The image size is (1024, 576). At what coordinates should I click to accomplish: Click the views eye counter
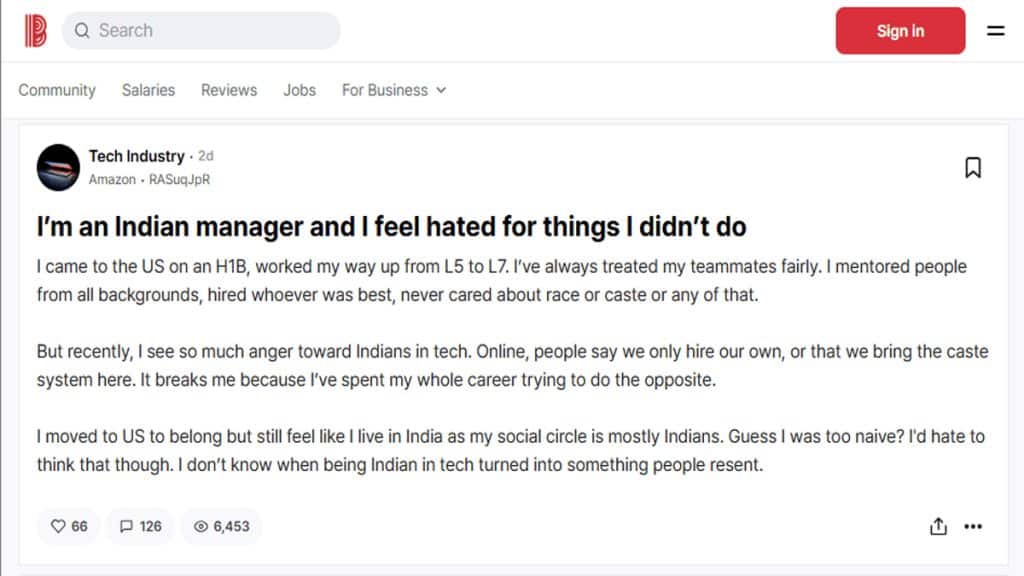(221, 526)
